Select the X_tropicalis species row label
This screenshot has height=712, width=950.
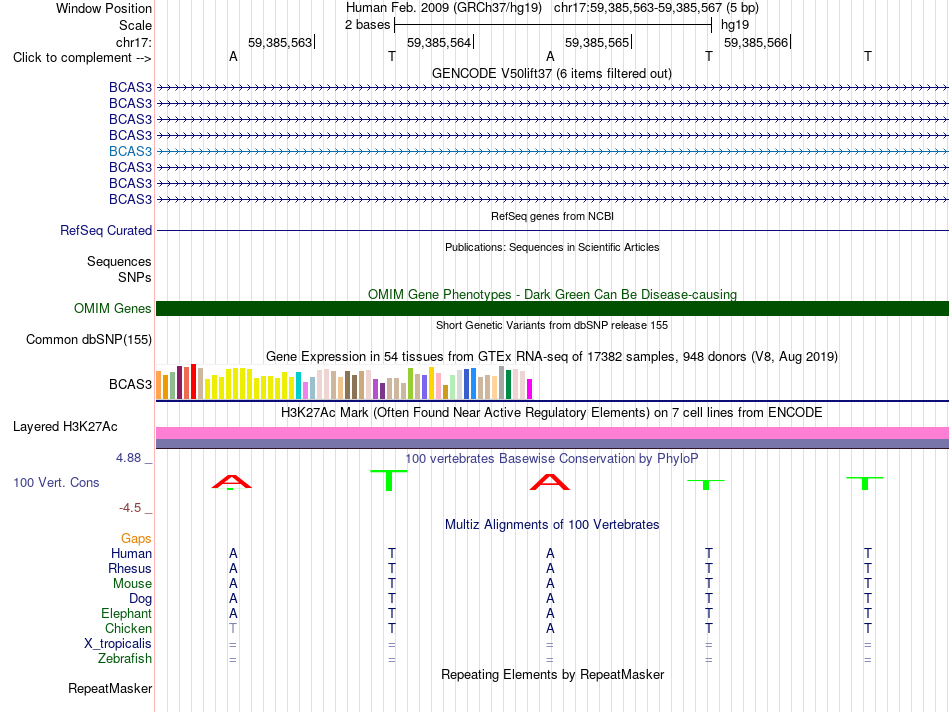click(118, 644)
